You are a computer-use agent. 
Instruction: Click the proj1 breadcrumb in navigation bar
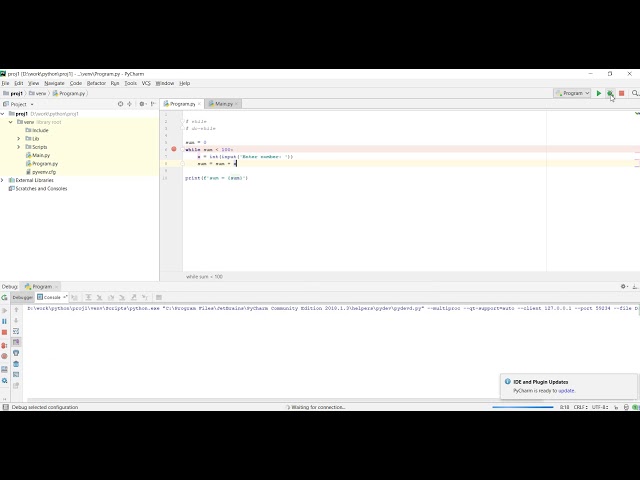coord(13,93)
